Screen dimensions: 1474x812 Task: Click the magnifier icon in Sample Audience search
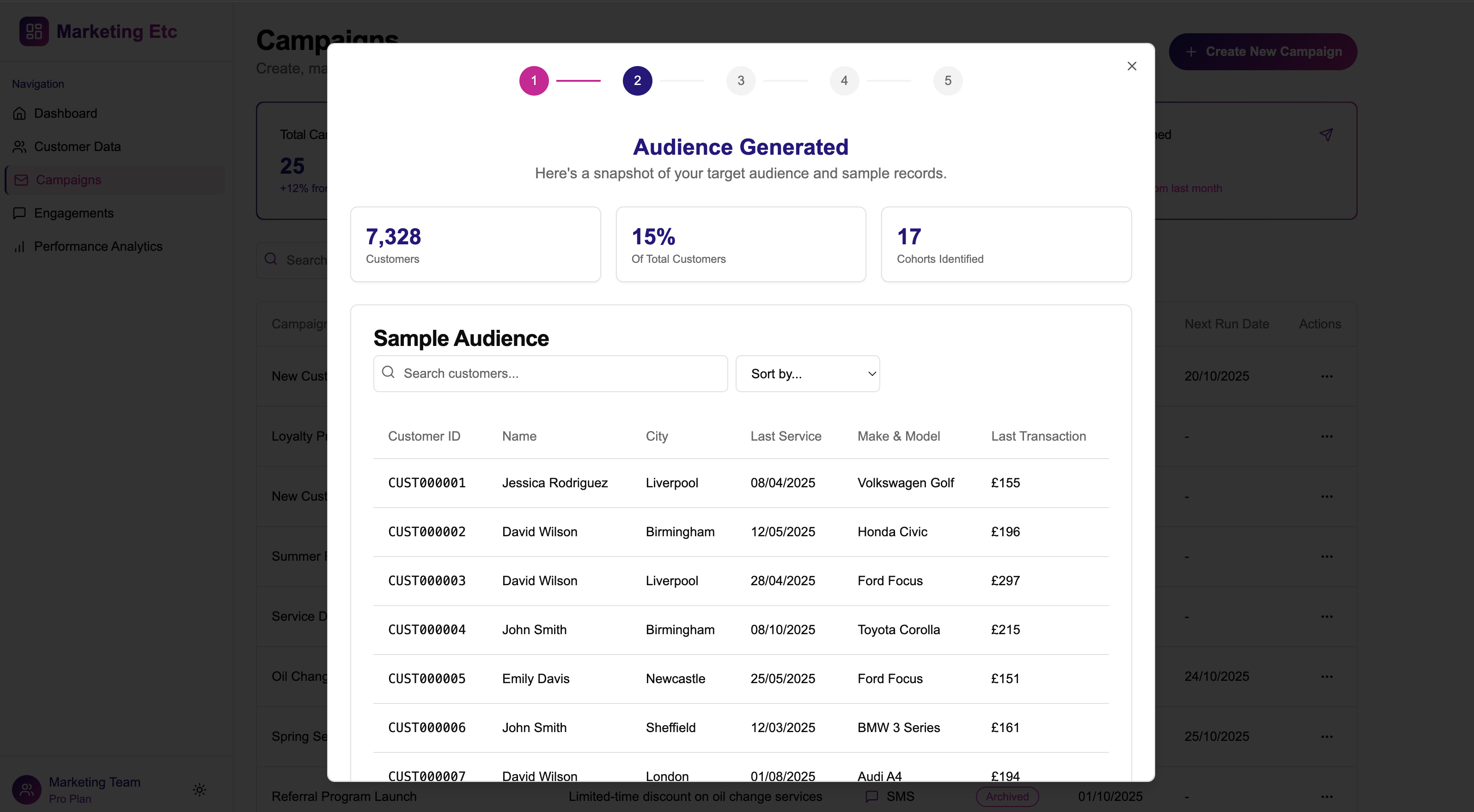pyautogui.click(x=388, y=373)
